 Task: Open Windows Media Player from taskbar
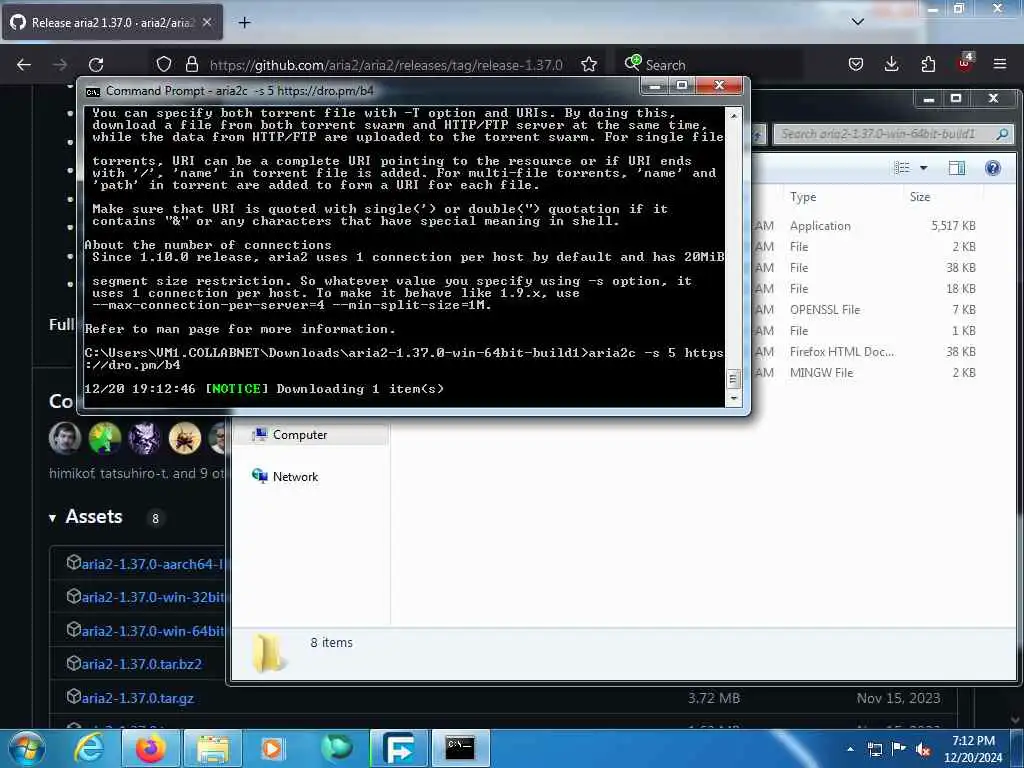click(272, 748)
